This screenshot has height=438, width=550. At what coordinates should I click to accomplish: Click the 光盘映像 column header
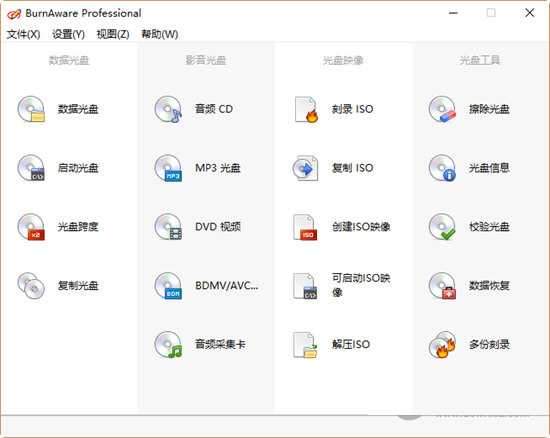point(343,60)
